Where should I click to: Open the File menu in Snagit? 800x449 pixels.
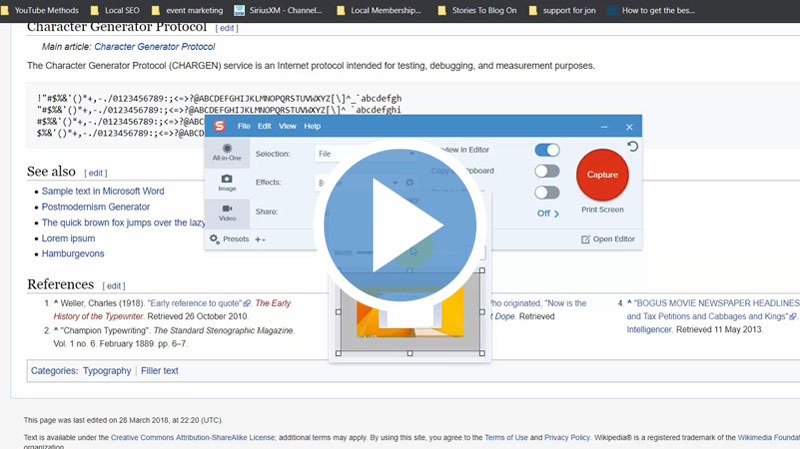click(x=243, y=127)
